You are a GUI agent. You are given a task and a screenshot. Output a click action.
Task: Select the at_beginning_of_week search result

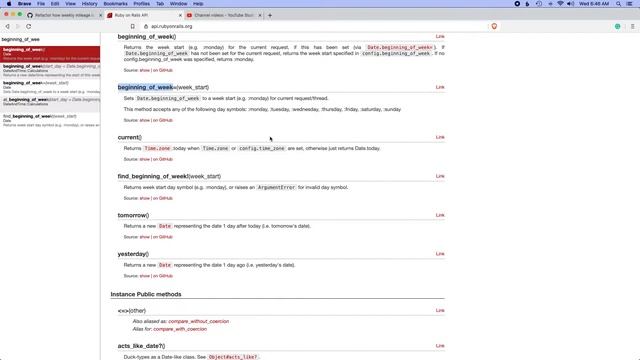50,104
